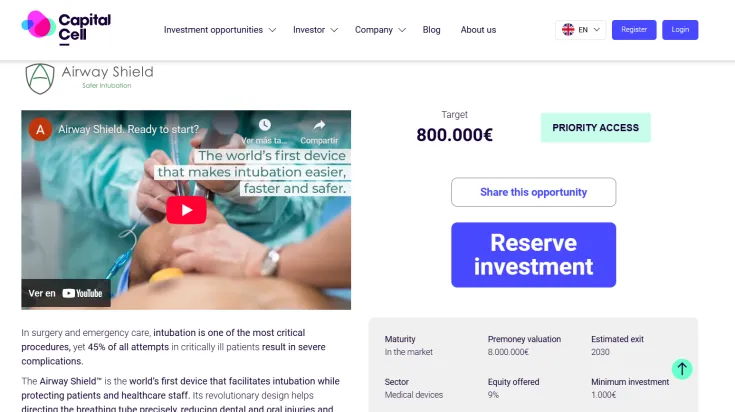Viewport: 735px width, 412px height.
Task: Click the Login button
Action: coord(680,30)
